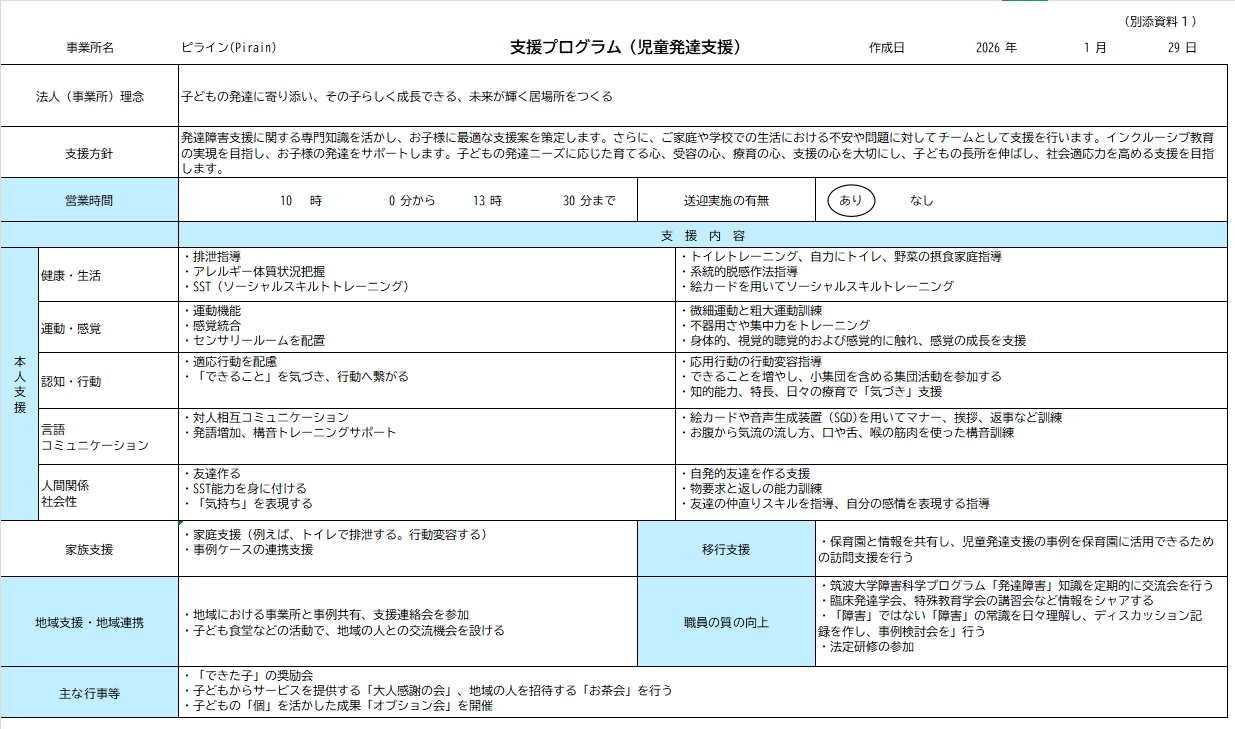This screenshot has width=1235, height=729.
Task: Click the 事業所名 label cell
Action: (x=90, y=47)
